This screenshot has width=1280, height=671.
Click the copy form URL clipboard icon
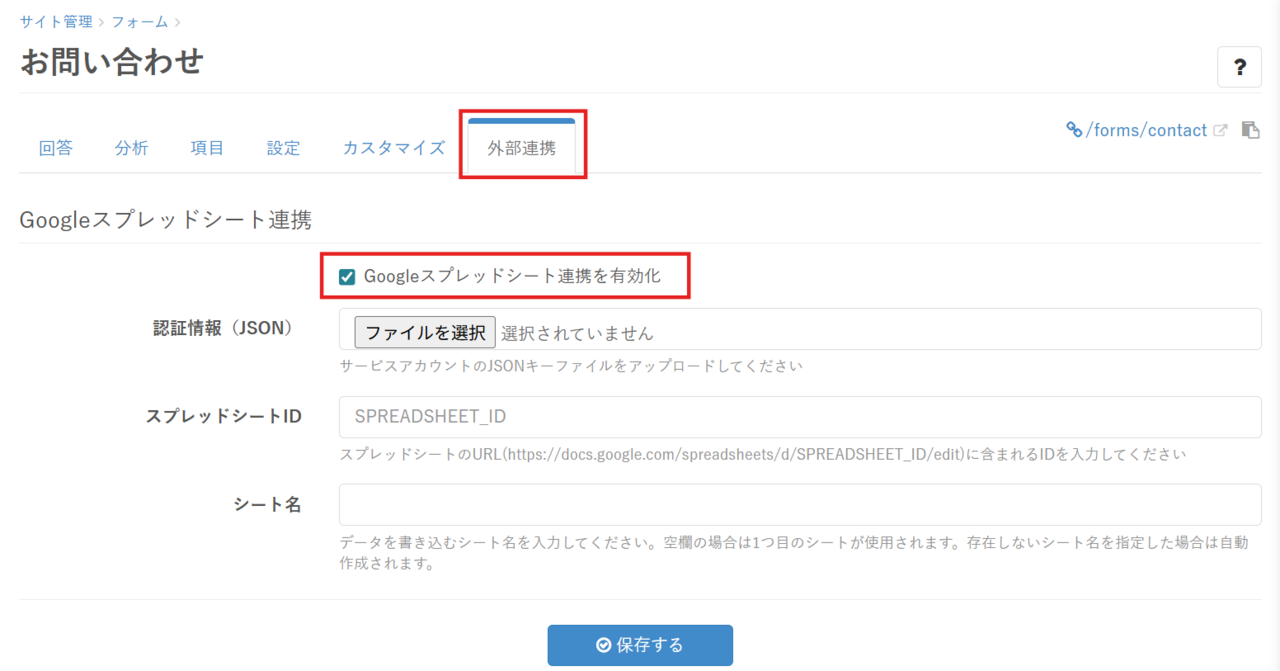coord(1250,130)
